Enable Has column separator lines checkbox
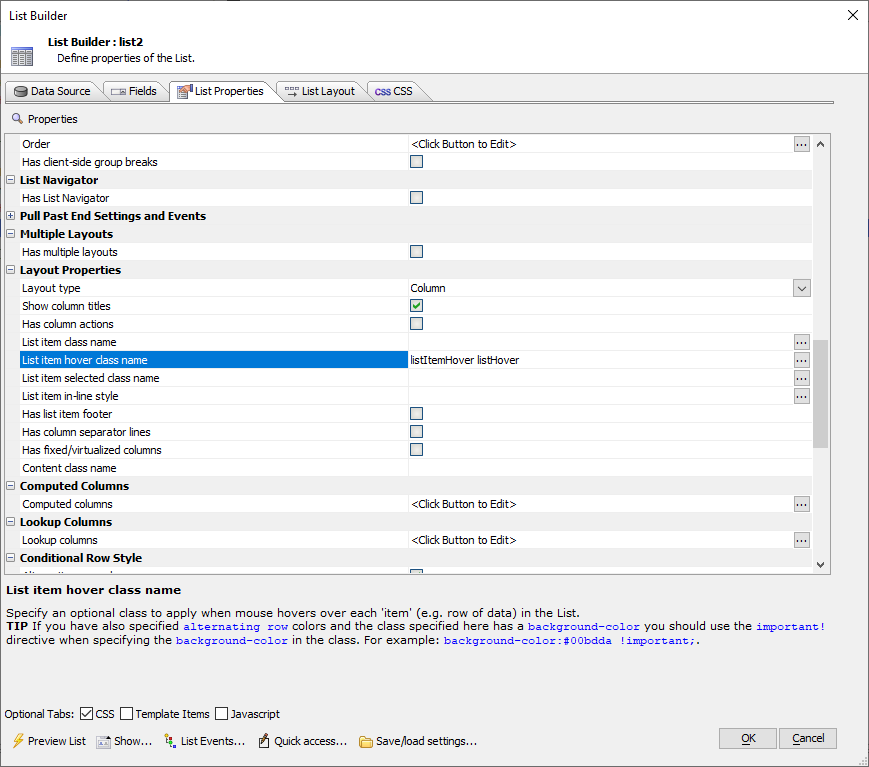 [x=416, y=432]
